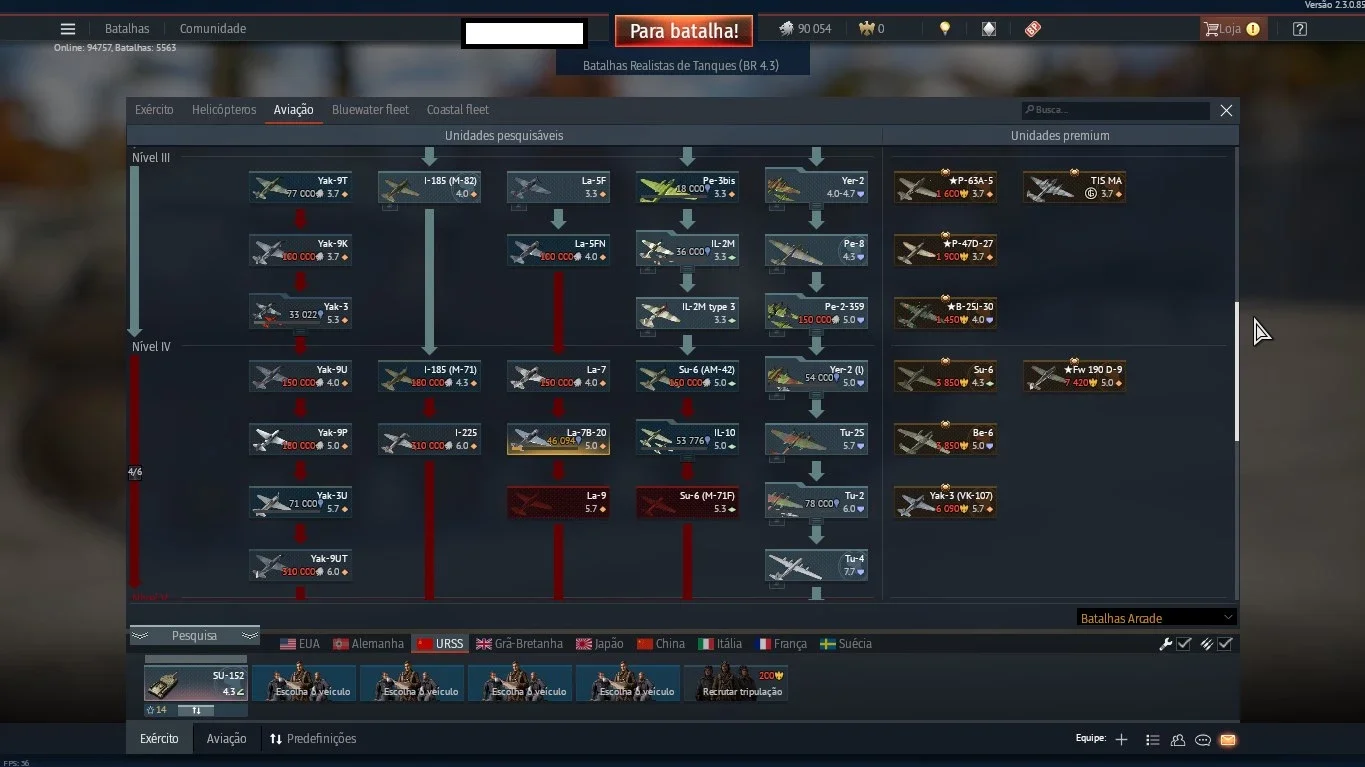
Task: Toggle the checkbox beside the ammo icon
Action: click(1225, 644)
